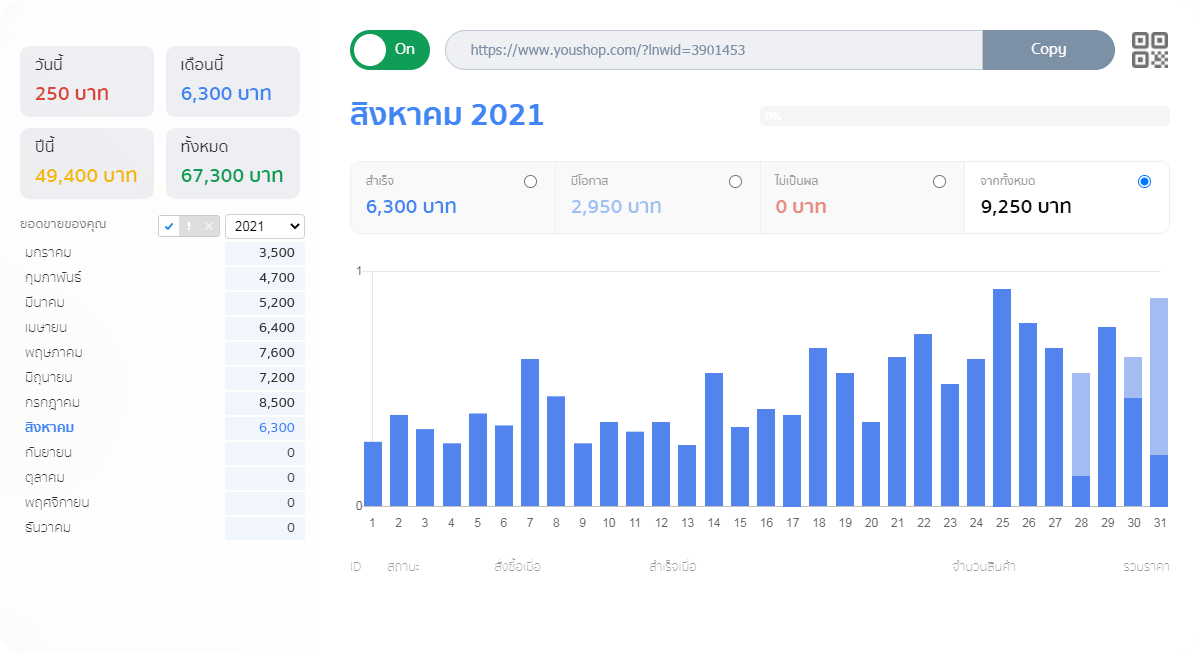Screen dimensions: 1200x653
Task: Open the 2021 year dropdown
Action: [x=264, y=226]
